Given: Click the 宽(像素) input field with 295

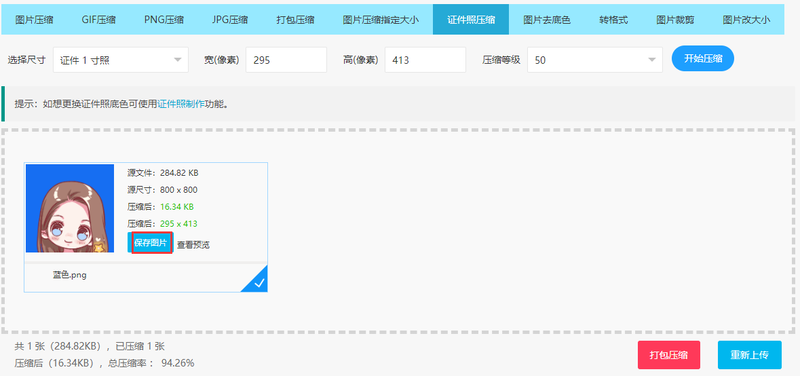Looking at the screenshot, I should [286, 60].
